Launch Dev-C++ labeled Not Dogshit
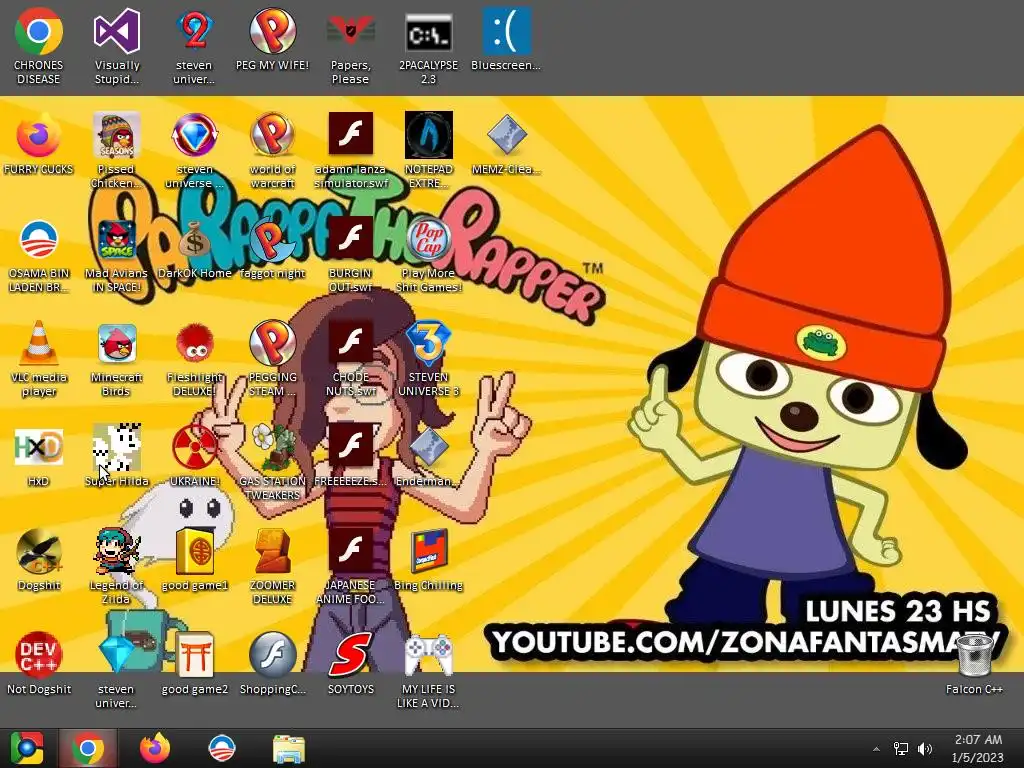 39,655
